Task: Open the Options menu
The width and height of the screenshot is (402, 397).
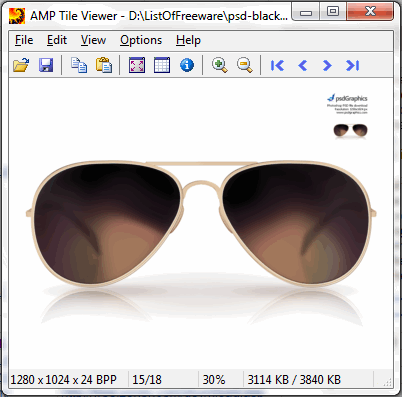Action: click(x=141, y=40)
